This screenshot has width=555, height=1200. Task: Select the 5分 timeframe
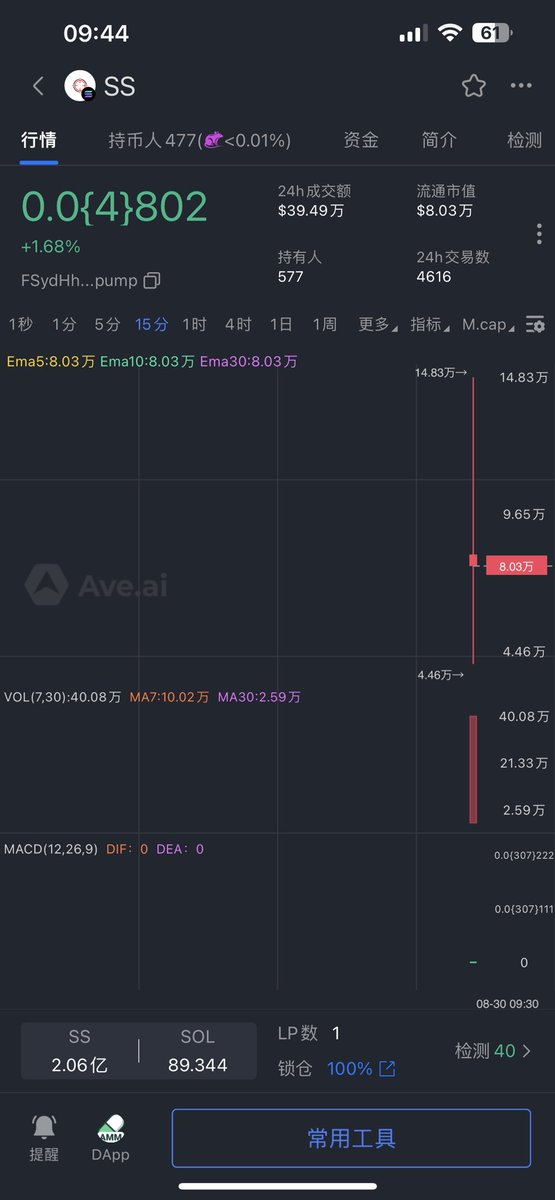tap(107, 324)
